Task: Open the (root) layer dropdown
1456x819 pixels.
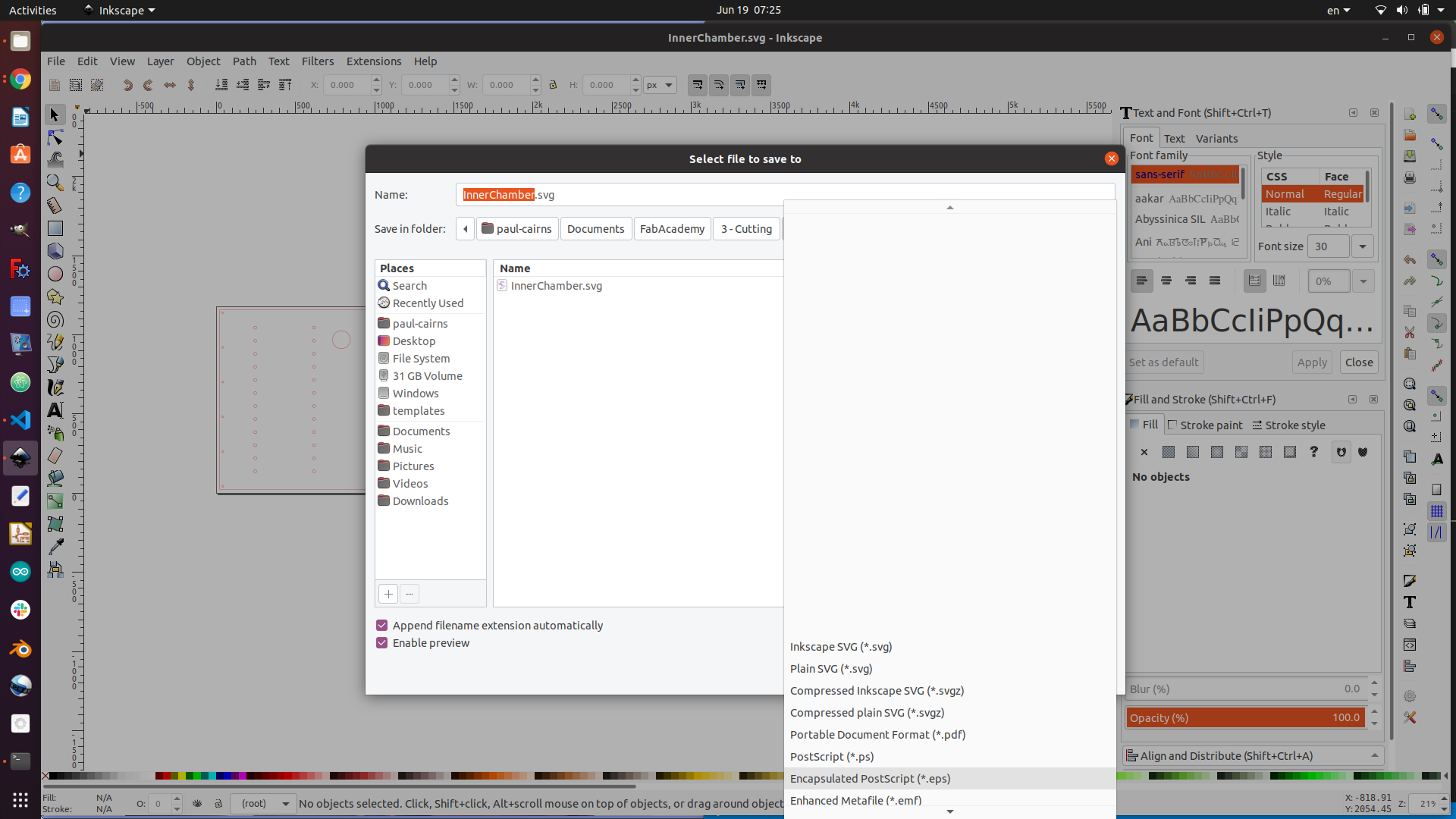Action: pyautogui.click(x=263, y=804)
